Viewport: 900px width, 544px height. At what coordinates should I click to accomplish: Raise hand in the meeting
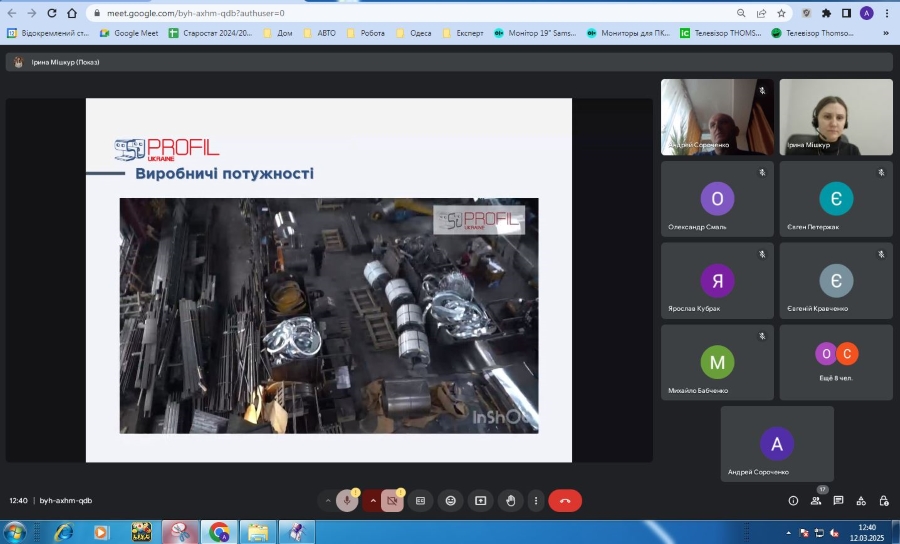coord(510,500)
